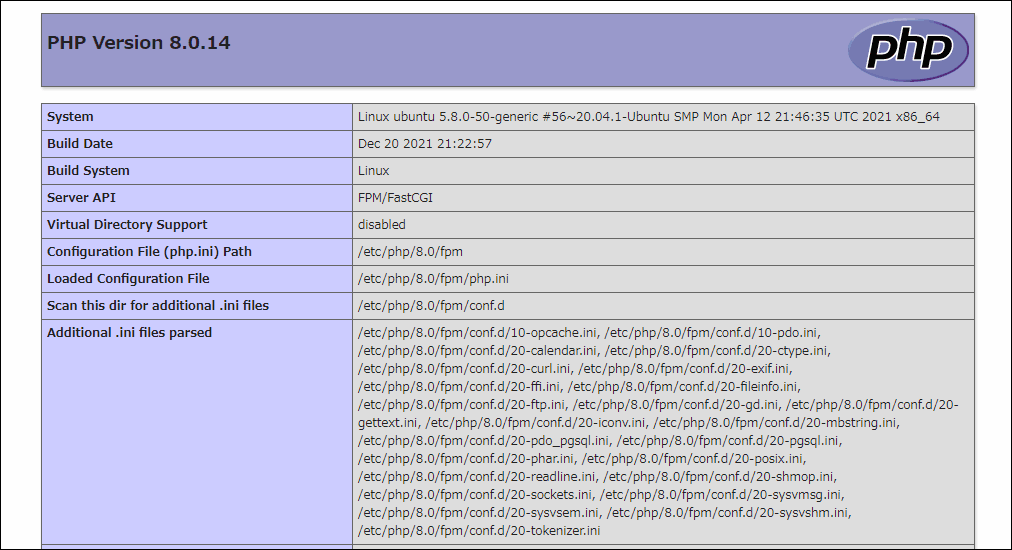Click 'Scan this dir for additional .ini files'
This screenshot has width=1012, height=550.
(157, 306)
